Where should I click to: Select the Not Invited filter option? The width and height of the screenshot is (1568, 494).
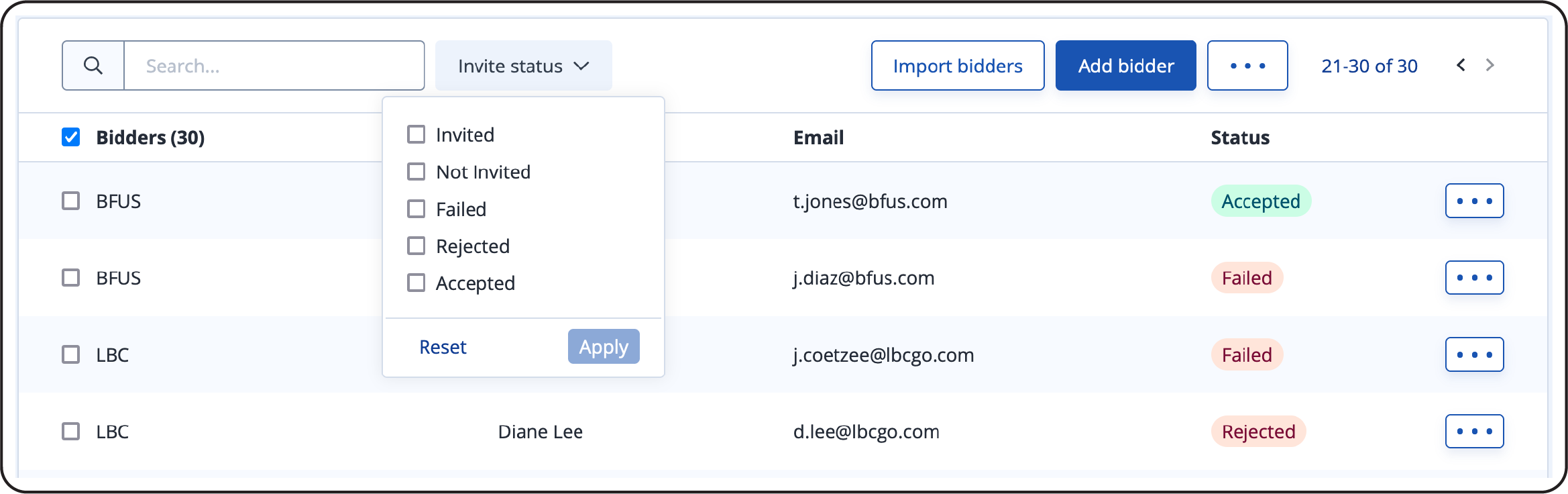pos(416,172)
